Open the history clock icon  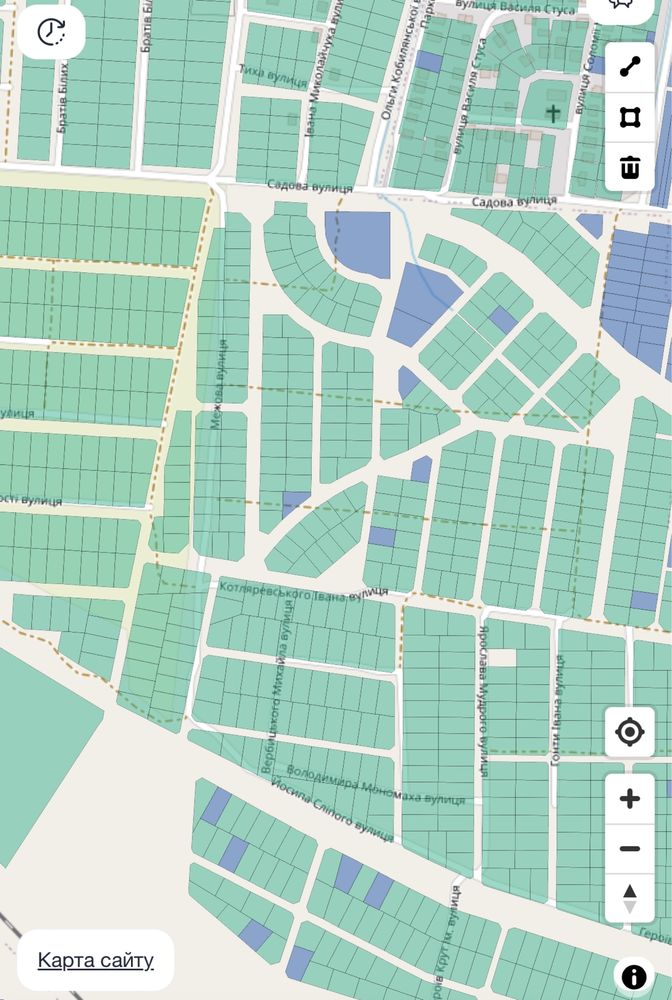pyautogui.click(x=51, y=32)
